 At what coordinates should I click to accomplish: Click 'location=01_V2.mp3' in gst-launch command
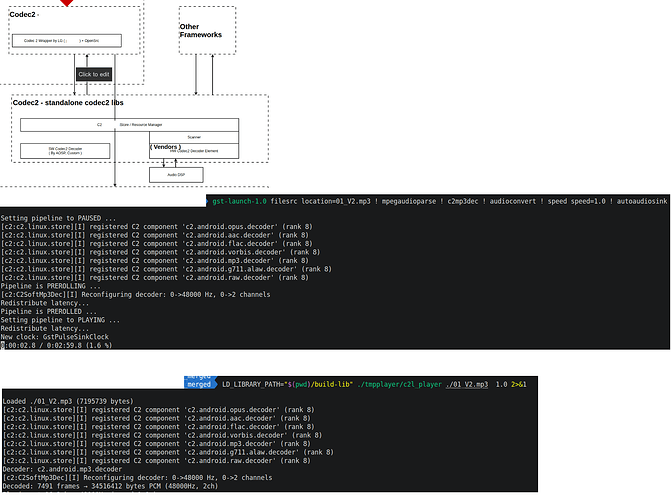point(336,201)
